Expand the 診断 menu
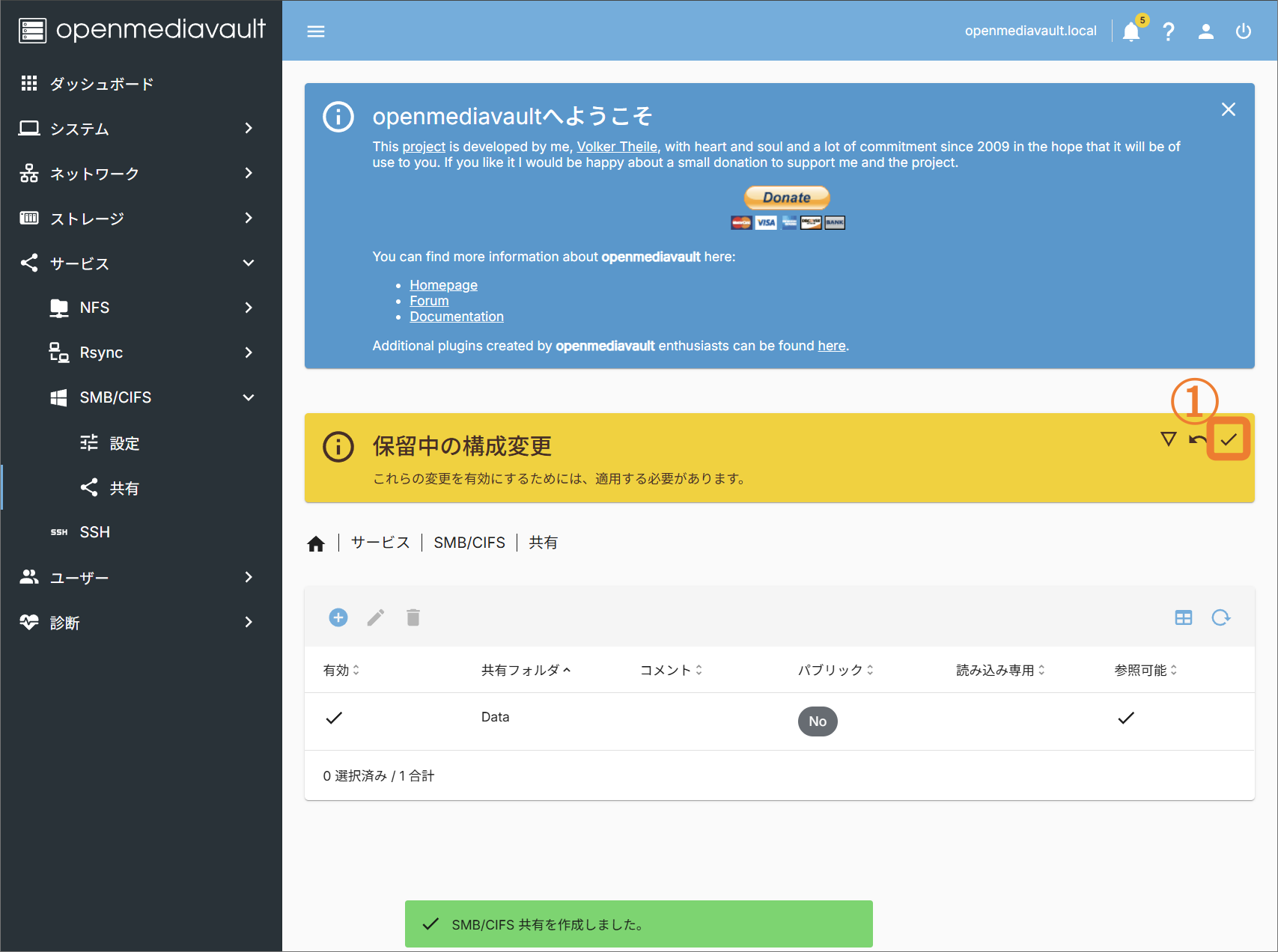This screenshot has height=952, width=1278. [x=141, y=623]
